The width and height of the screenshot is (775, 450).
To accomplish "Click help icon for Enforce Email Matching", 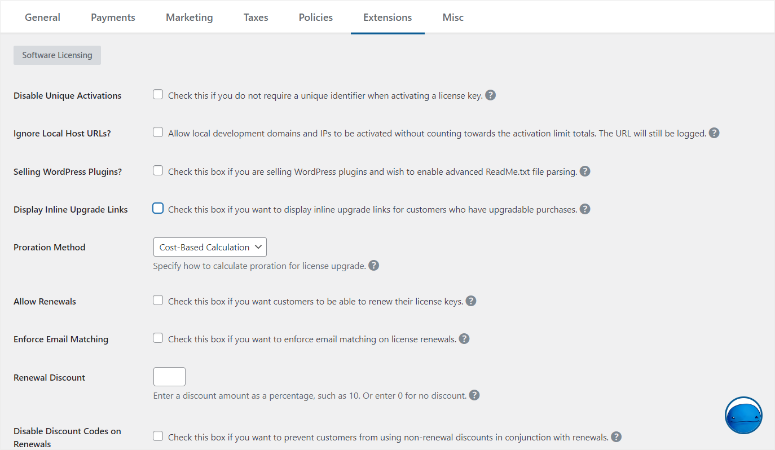I will 464,339.
